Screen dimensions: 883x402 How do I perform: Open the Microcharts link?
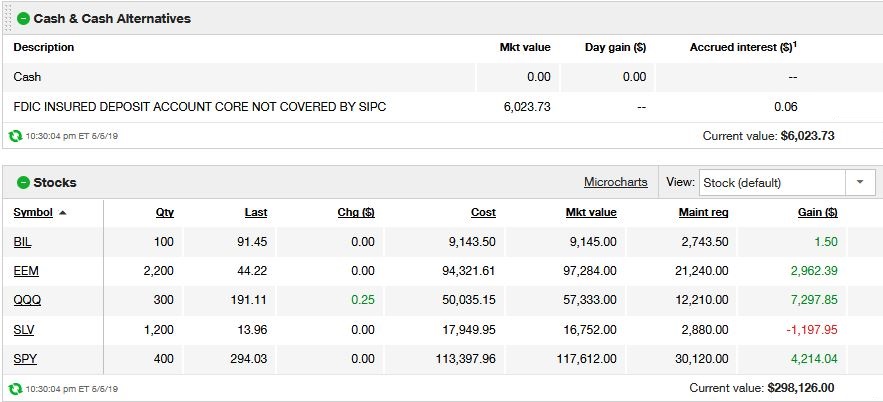coord(615,182)
